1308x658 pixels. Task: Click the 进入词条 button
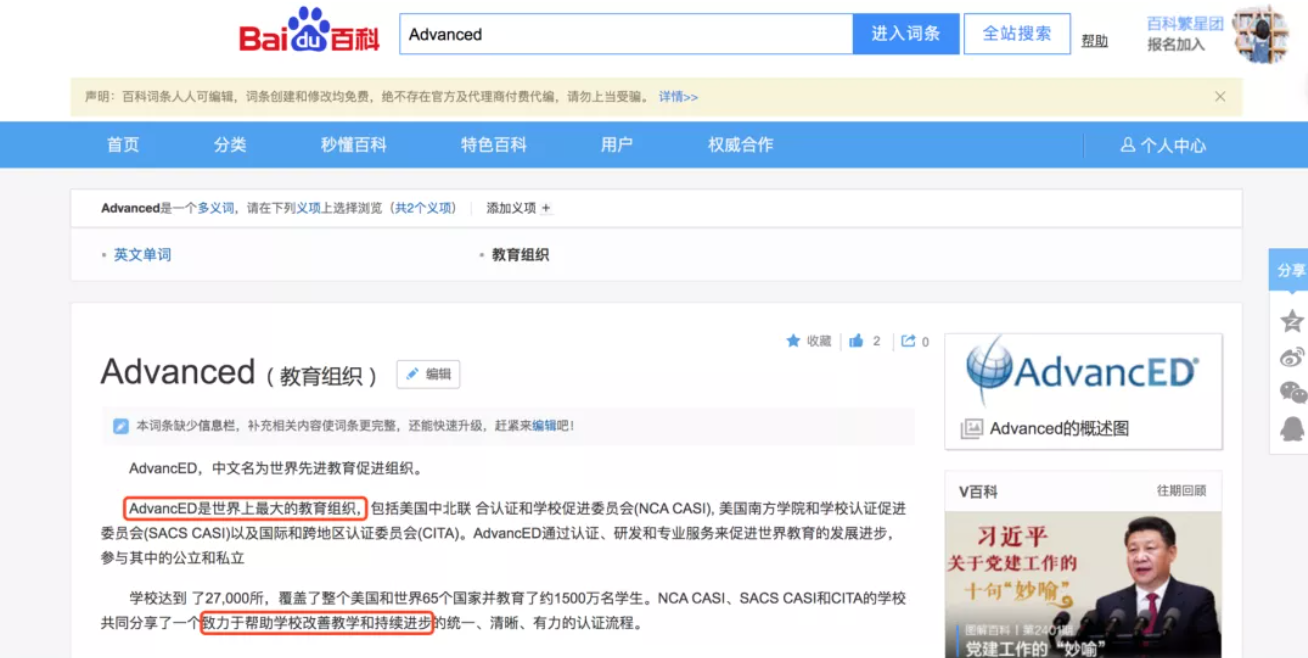(906, 34)
